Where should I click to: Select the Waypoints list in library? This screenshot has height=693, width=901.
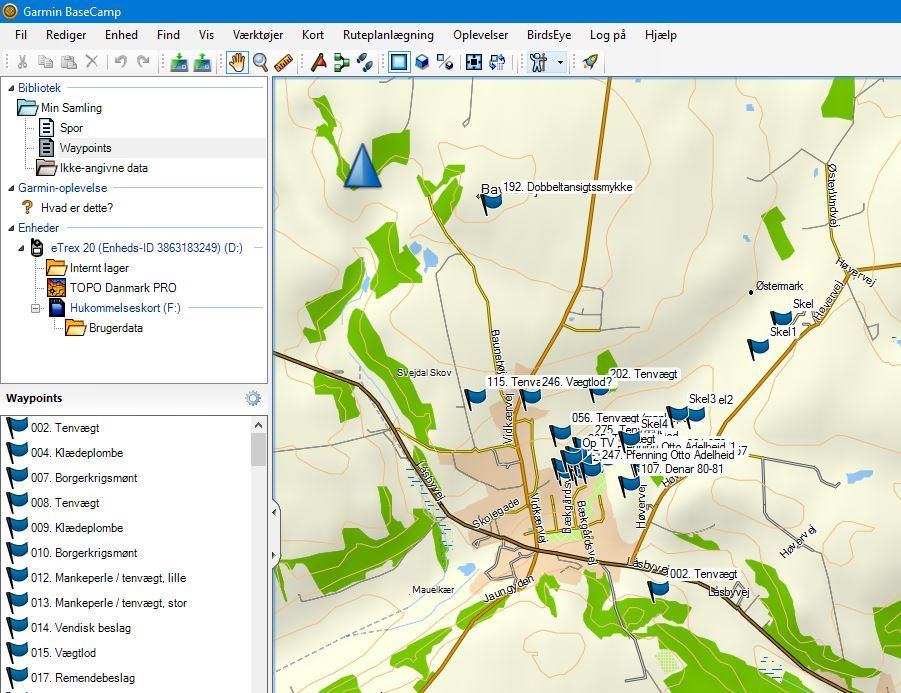point(86,148)
